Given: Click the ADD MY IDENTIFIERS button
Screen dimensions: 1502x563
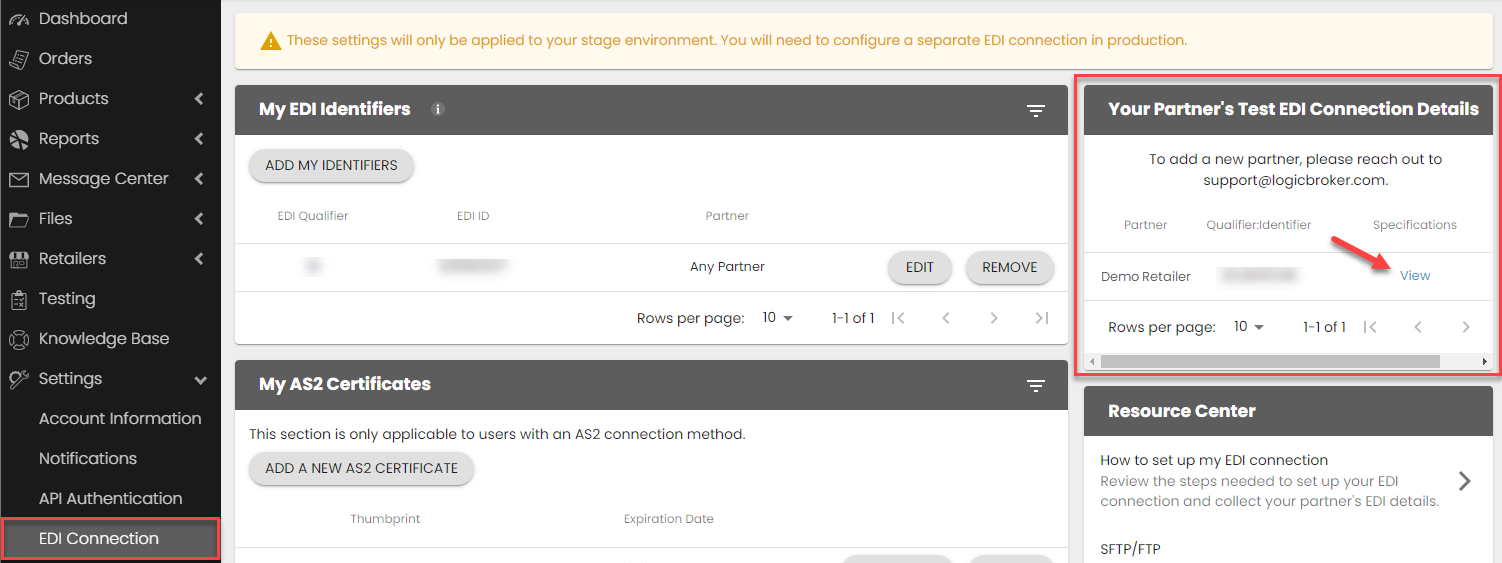Looking at the screenshot, I should click(x=331, y=166).
